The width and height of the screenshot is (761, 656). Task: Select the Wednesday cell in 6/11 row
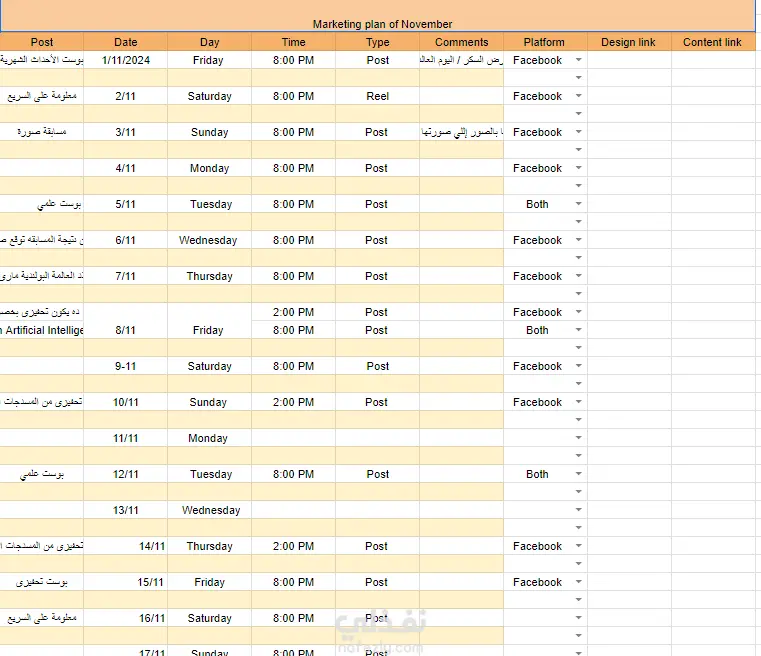(x=210, y=240)
